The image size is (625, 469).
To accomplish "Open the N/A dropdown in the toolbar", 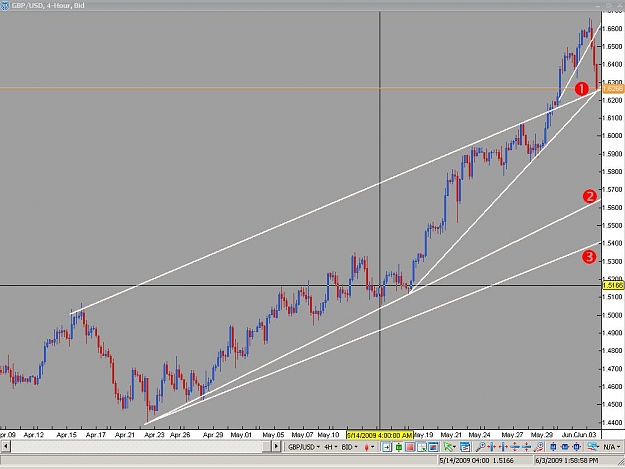I will (612, 447).
